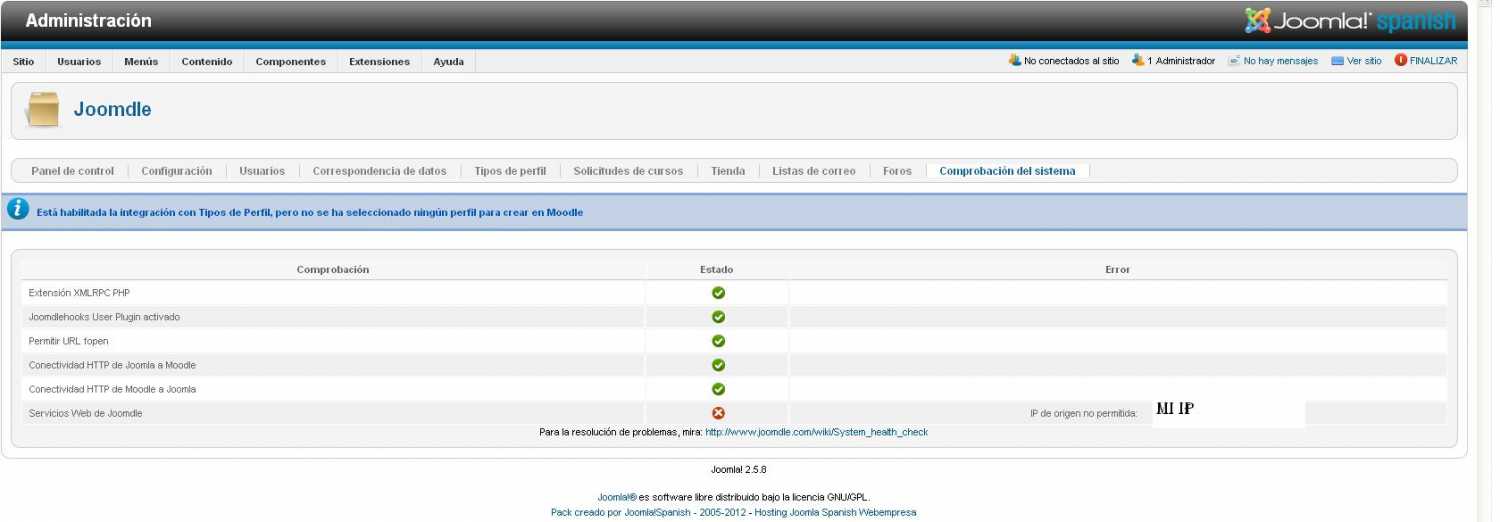Image resolution: width=1500 pixels, height=522 pixels.
Task: Expand the Usuarios top menu
Action: click(x=79, y=62)
